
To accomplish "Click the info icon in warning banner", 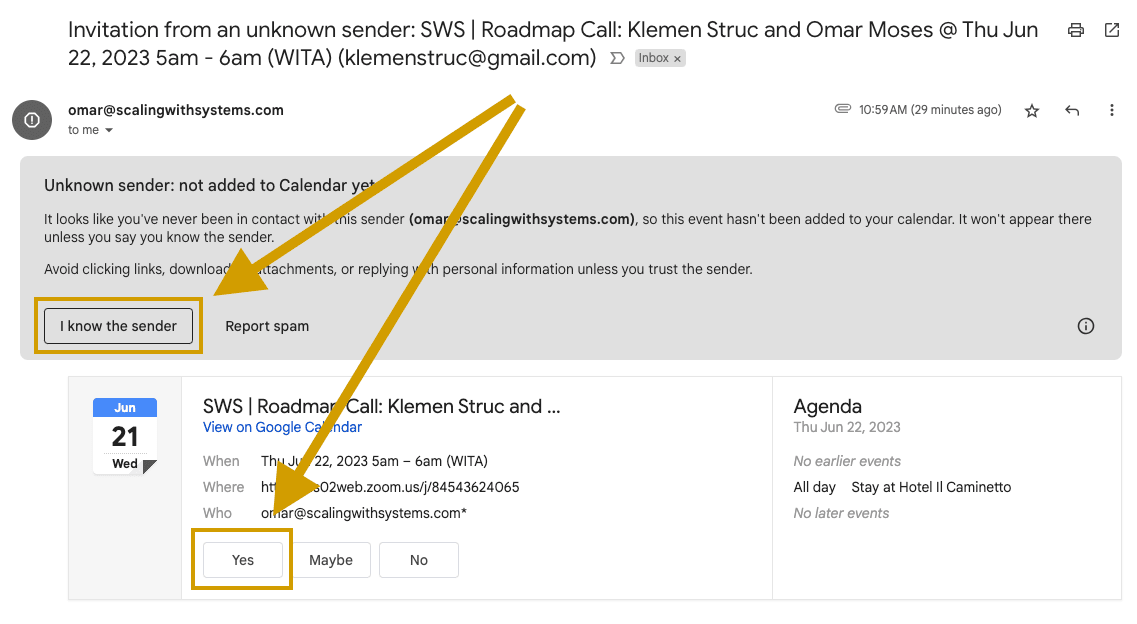I will tap(1086, 326).
